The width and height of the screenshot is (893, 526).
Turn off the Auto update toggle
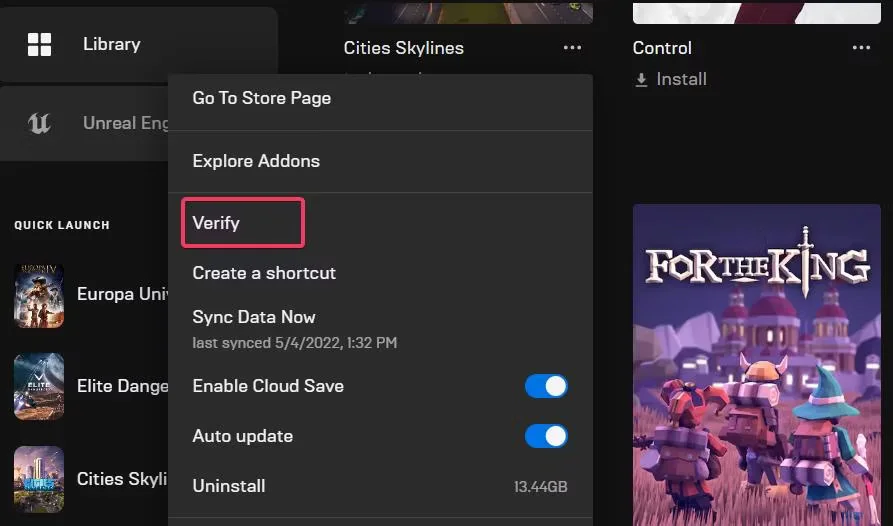click(546, 436)
